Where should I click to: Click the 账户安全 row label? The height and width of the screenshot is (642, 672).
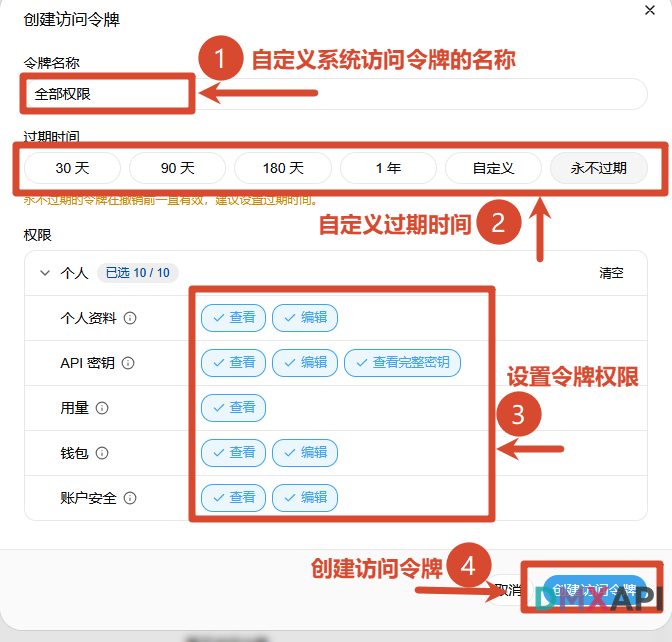[x=88, y=498]
